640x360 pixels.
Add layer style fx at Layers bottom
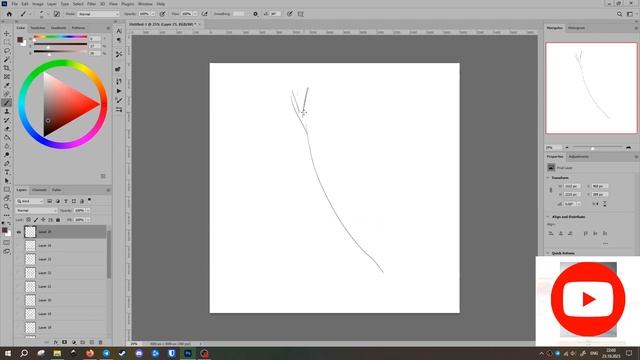tap(56, 342)
